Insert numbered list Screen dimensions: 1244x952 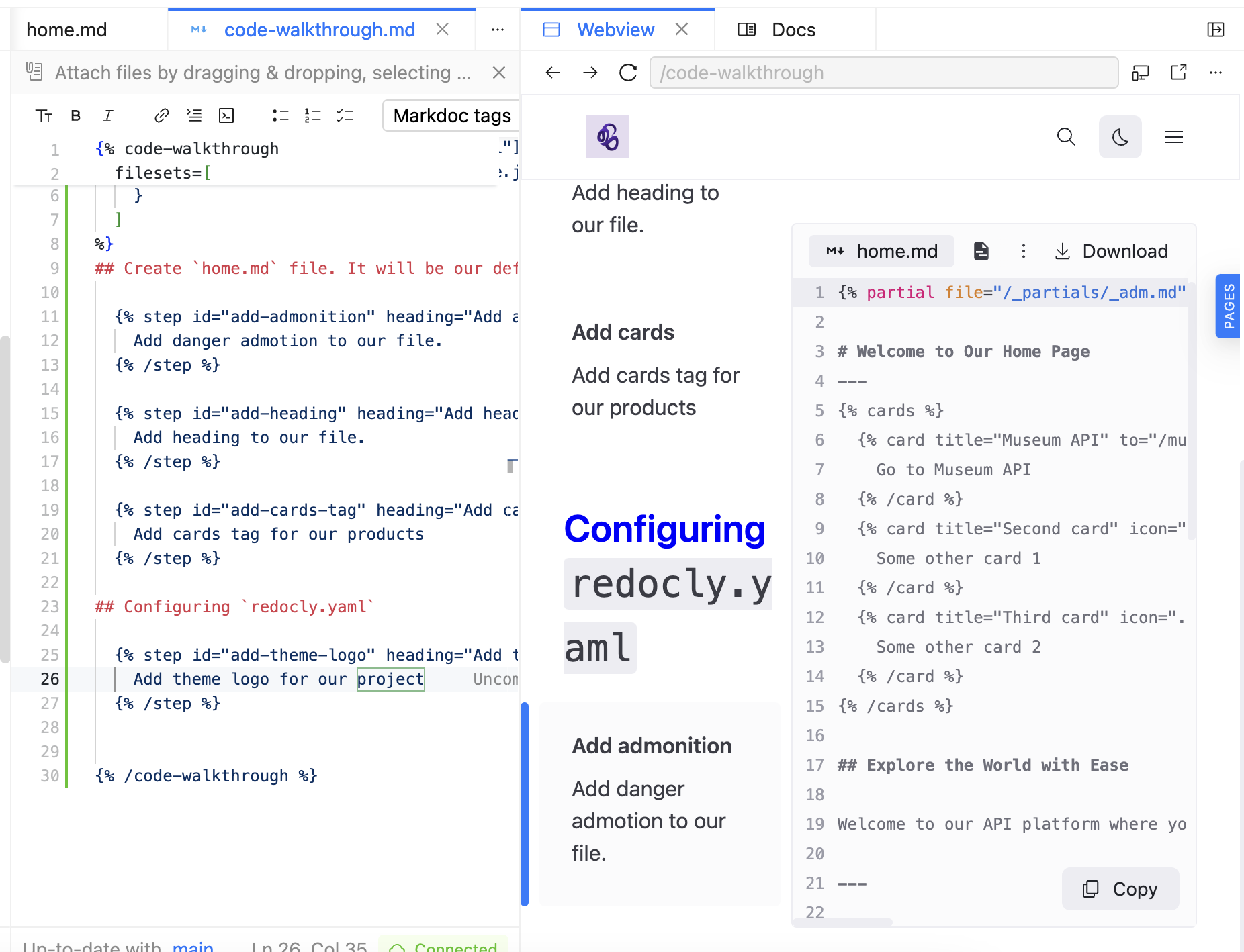click(x=312, y=115)
